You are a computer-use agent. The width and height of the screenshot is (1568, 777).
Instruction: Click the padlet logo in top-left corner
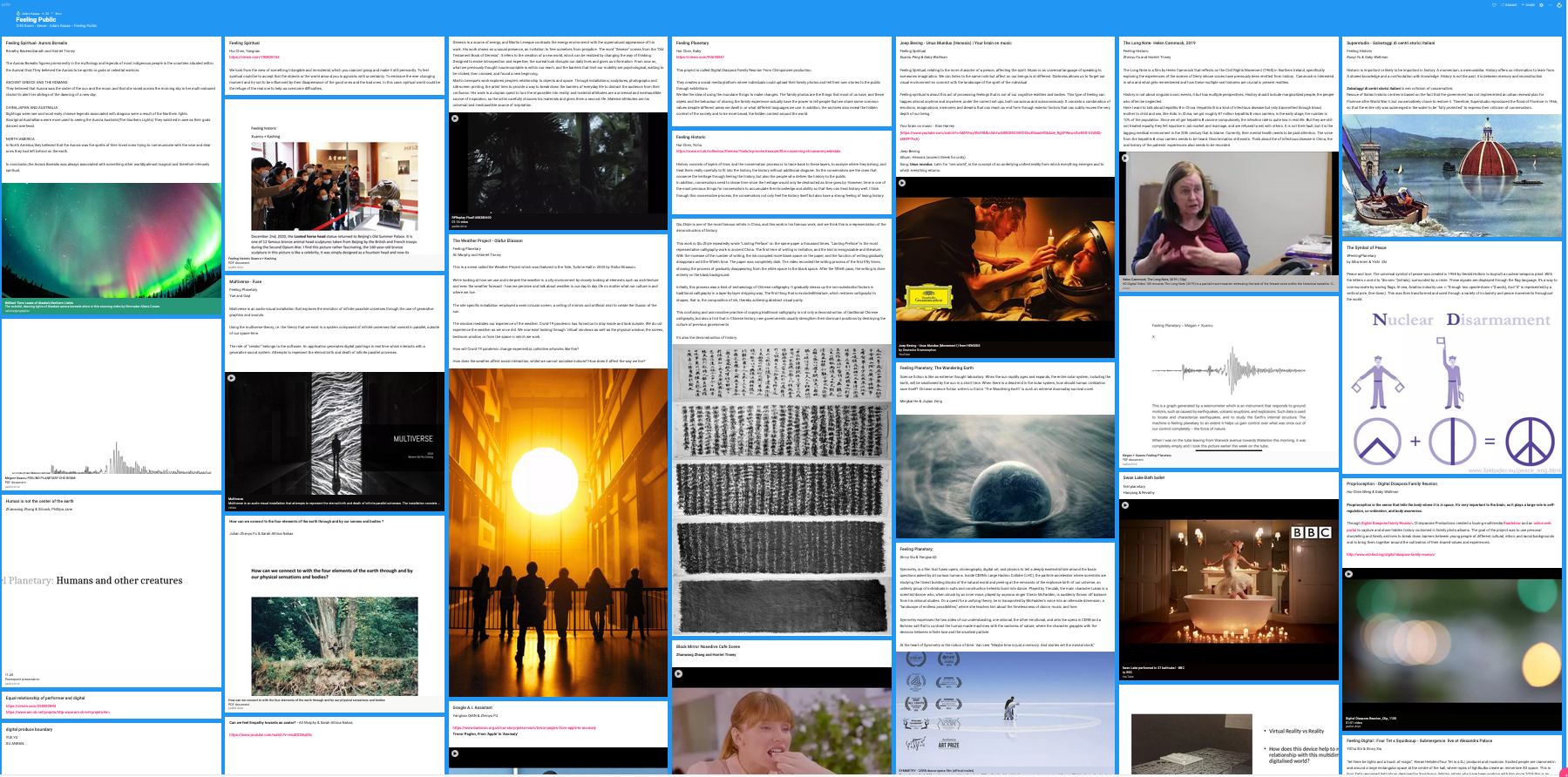point(6,4)
